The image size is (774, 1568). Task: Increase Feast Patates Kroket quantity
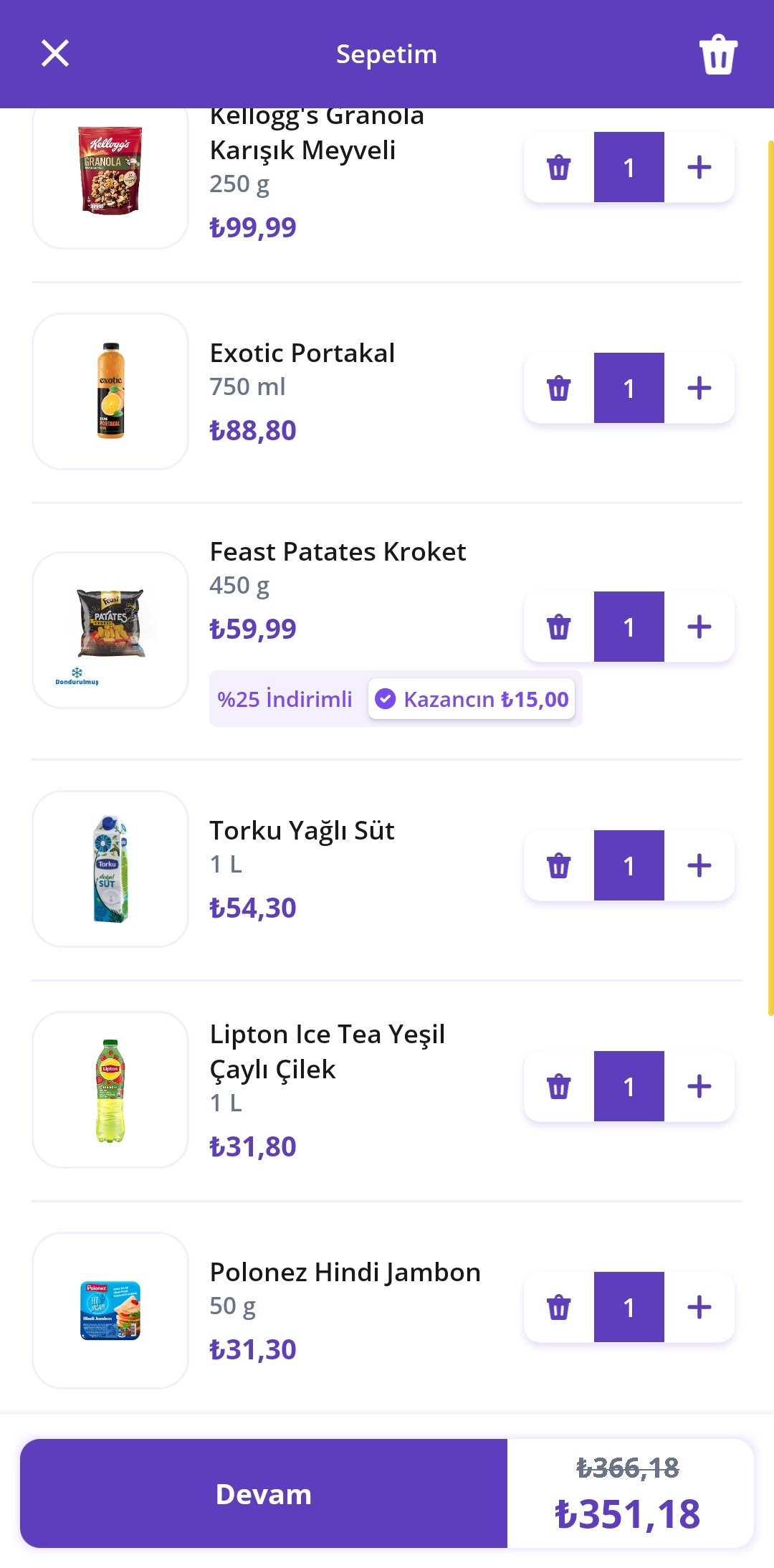tap(699, 627)
